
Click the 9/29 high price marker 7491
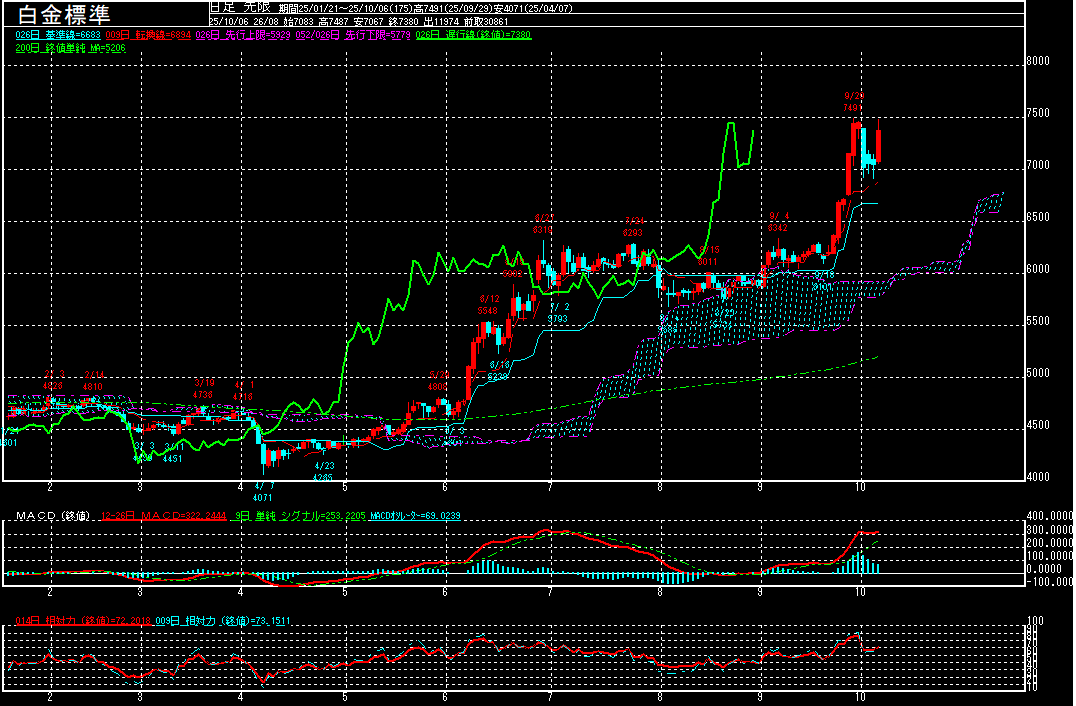pos(853,108)
